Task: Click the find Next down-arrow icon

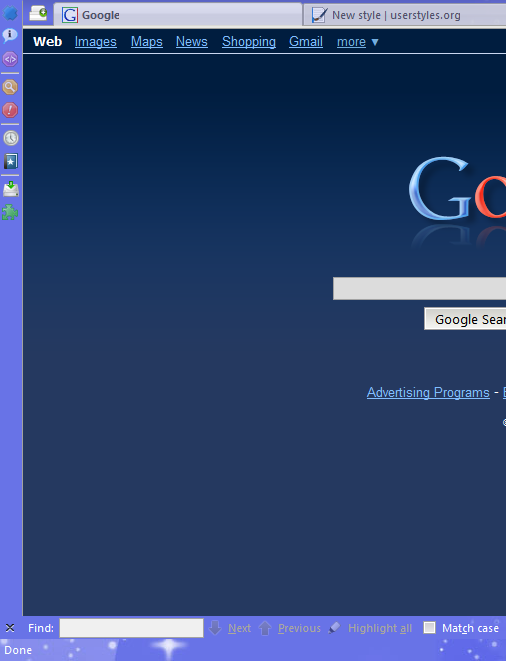Action: (215, 628)
